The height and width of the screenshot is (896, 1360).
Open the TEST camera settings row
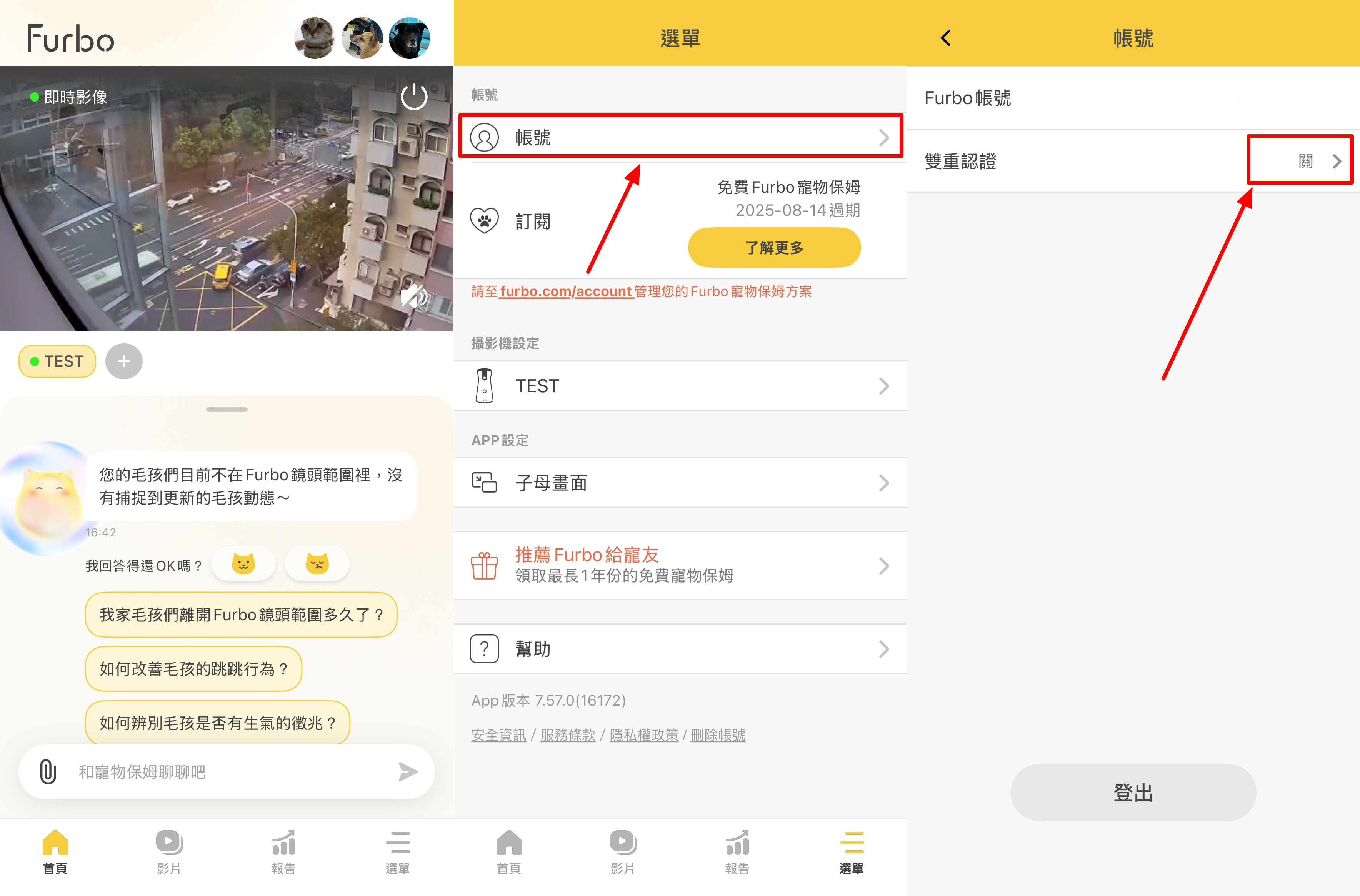click(x=680, y=386)
